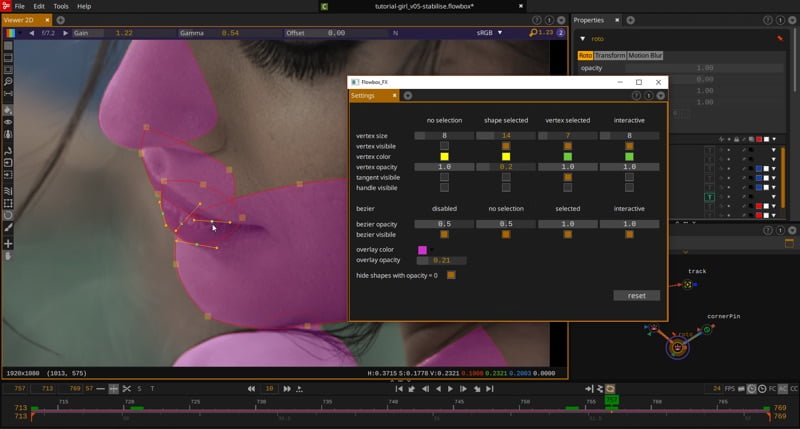Enable tangent visible for vertex selected
The height and width of the screenshot is (429, 800).
567,177
